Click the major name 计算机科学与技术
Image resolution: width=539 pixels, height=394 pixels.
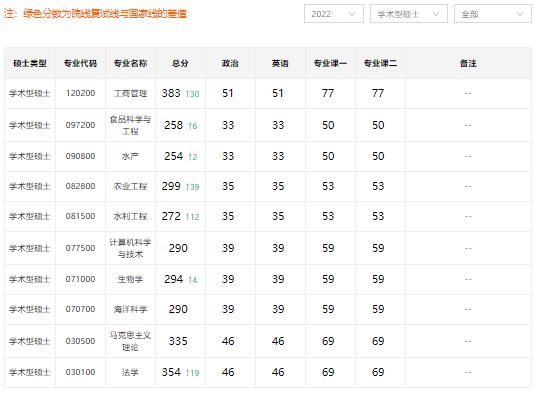[x=130, y=248]
